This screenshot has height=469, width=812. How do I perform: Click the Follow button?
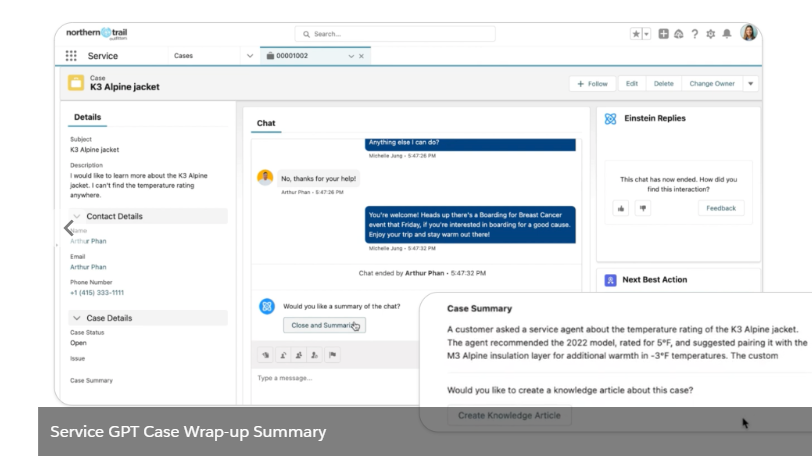coord(592,84)
